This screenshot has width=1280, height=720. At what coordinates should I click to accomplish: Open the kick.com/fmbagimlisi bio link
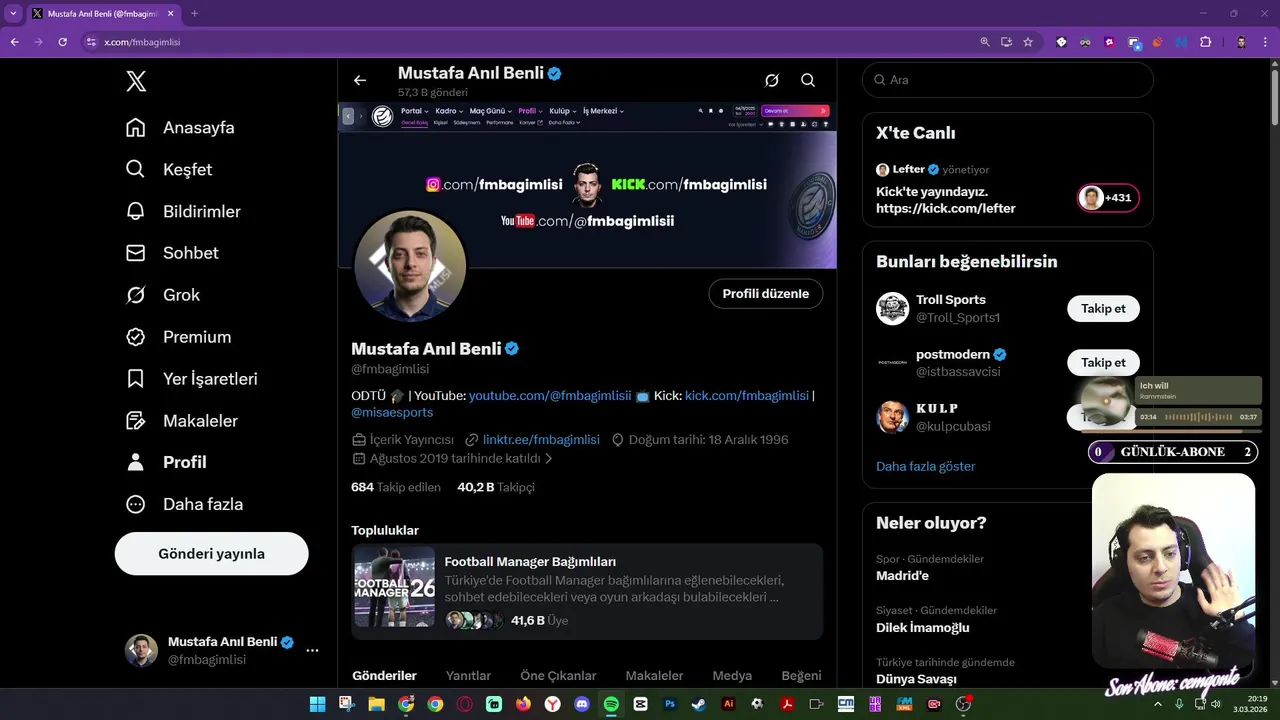pyautogui.click(x=746, y=396)
